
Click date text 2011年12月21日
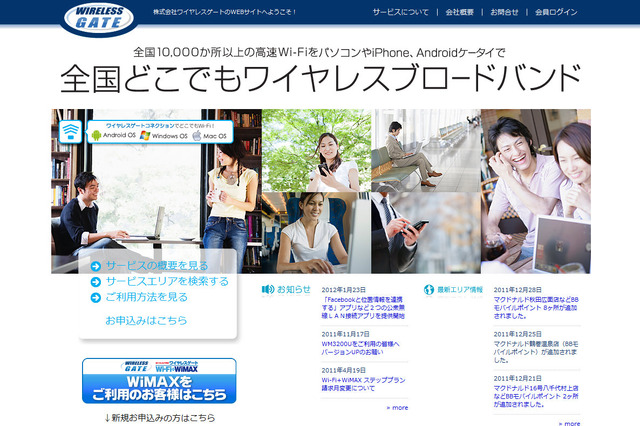click(518, 378)
